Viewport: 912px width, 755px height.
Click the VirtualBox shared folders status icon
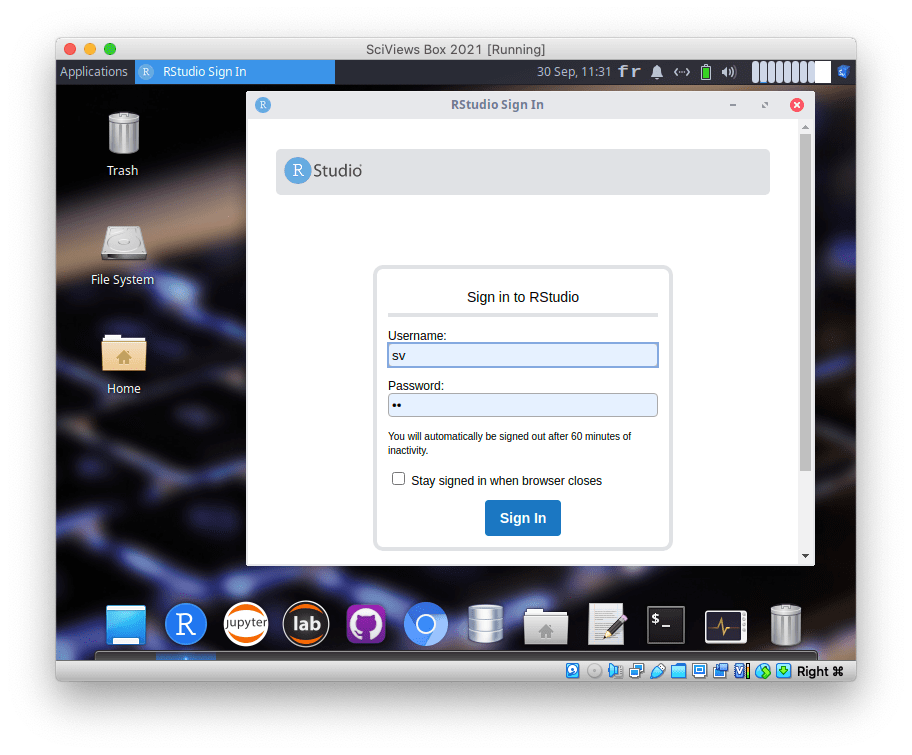tap(678, 671)
